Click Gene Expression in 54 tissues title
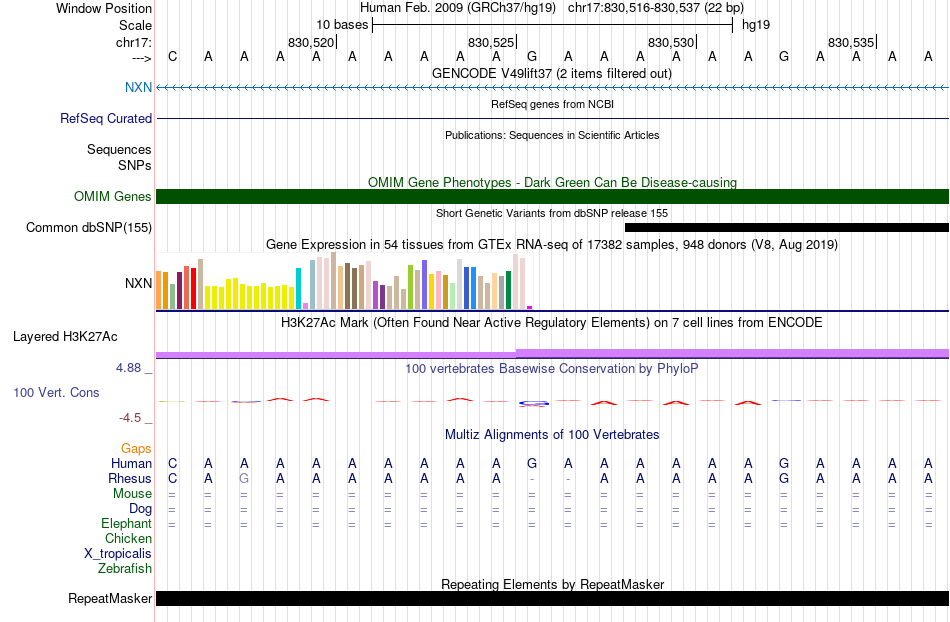Screen dimensions: 950x622 pos(552,245)
